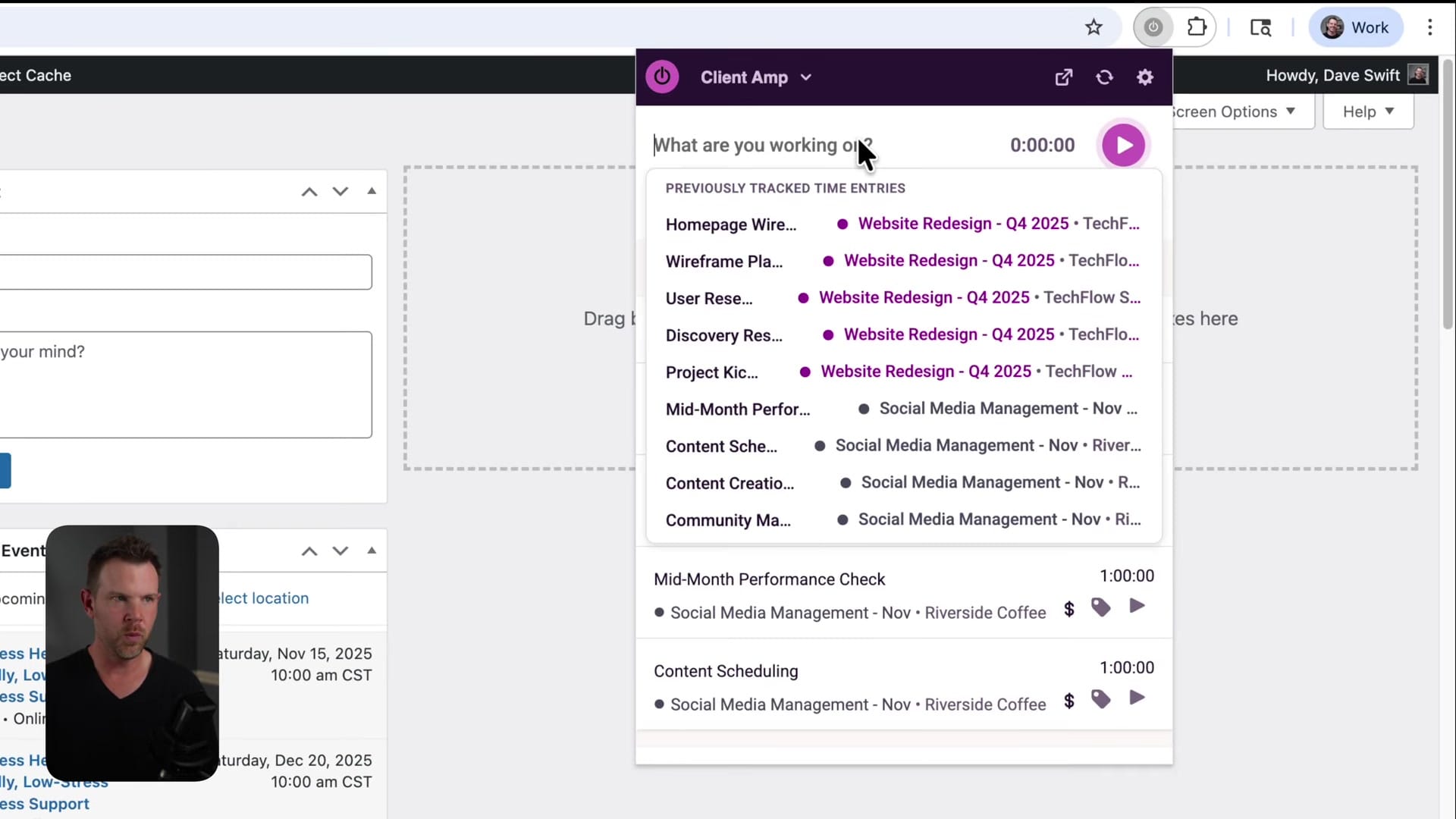The image size is (1456, 819).
Task: Click tag icon for Content Scheduling entry
Action: (1101, 699)
